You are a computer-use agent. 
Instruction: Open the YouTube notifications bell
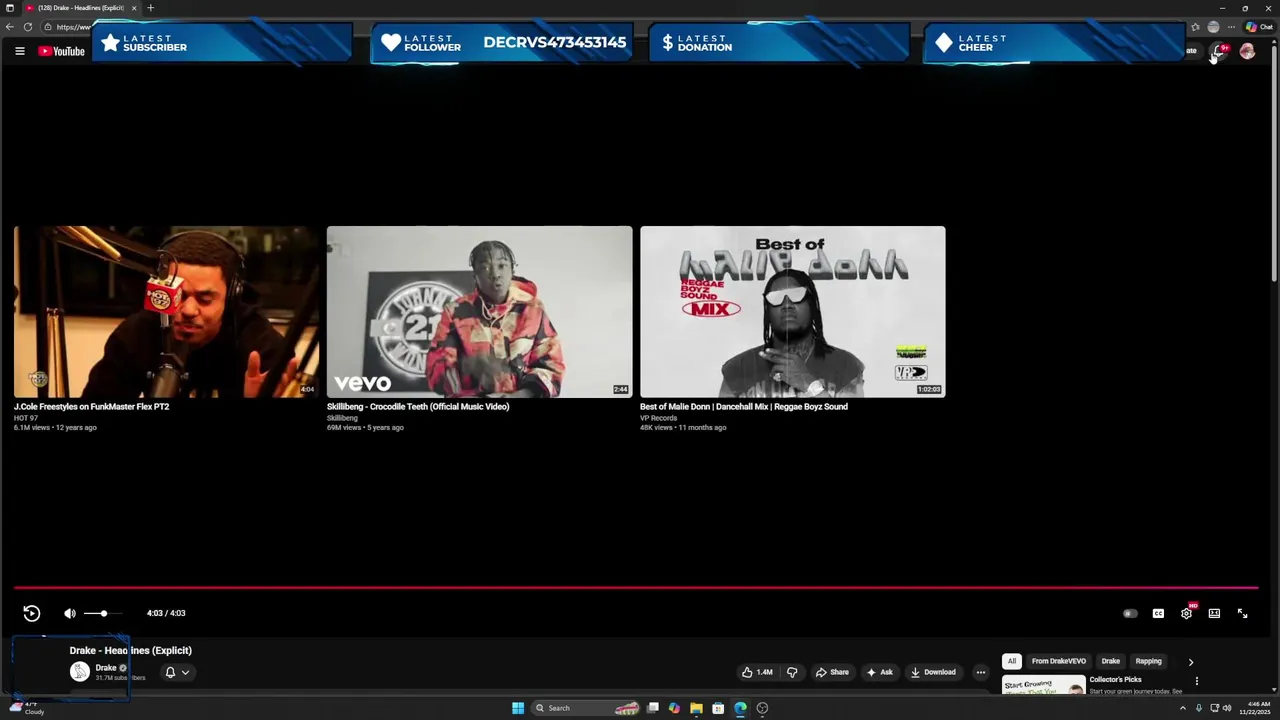pos(1219,51)
